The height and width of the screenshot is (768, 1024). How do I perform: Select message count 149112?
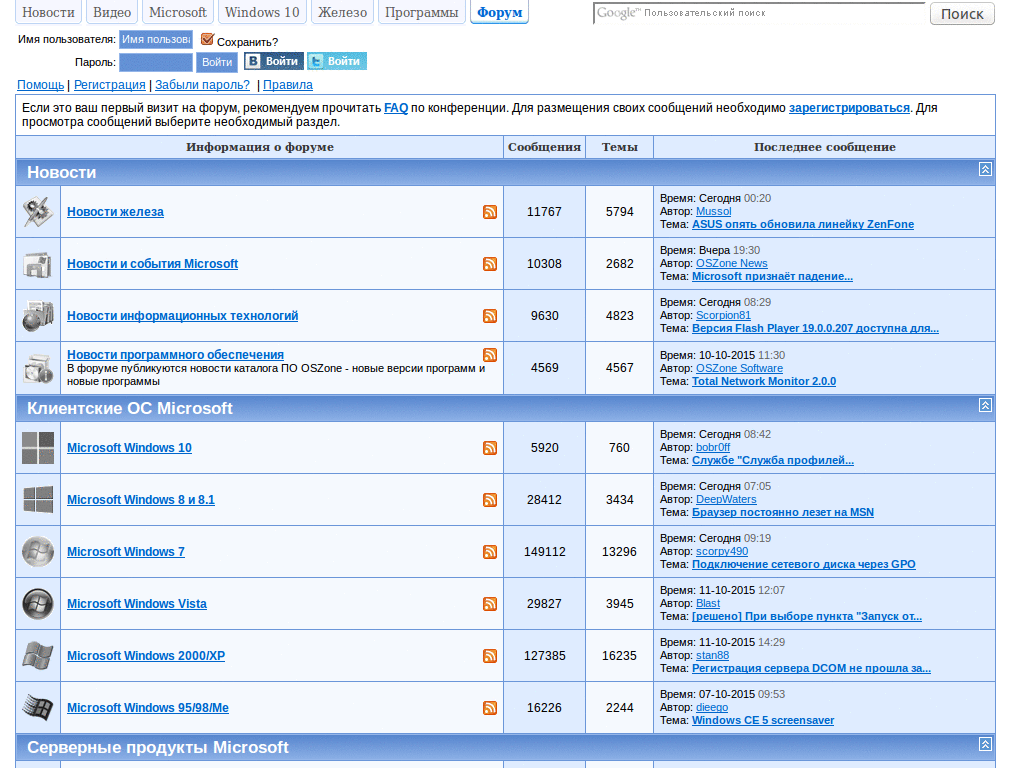pyautogui.click(x=545, y=552)
